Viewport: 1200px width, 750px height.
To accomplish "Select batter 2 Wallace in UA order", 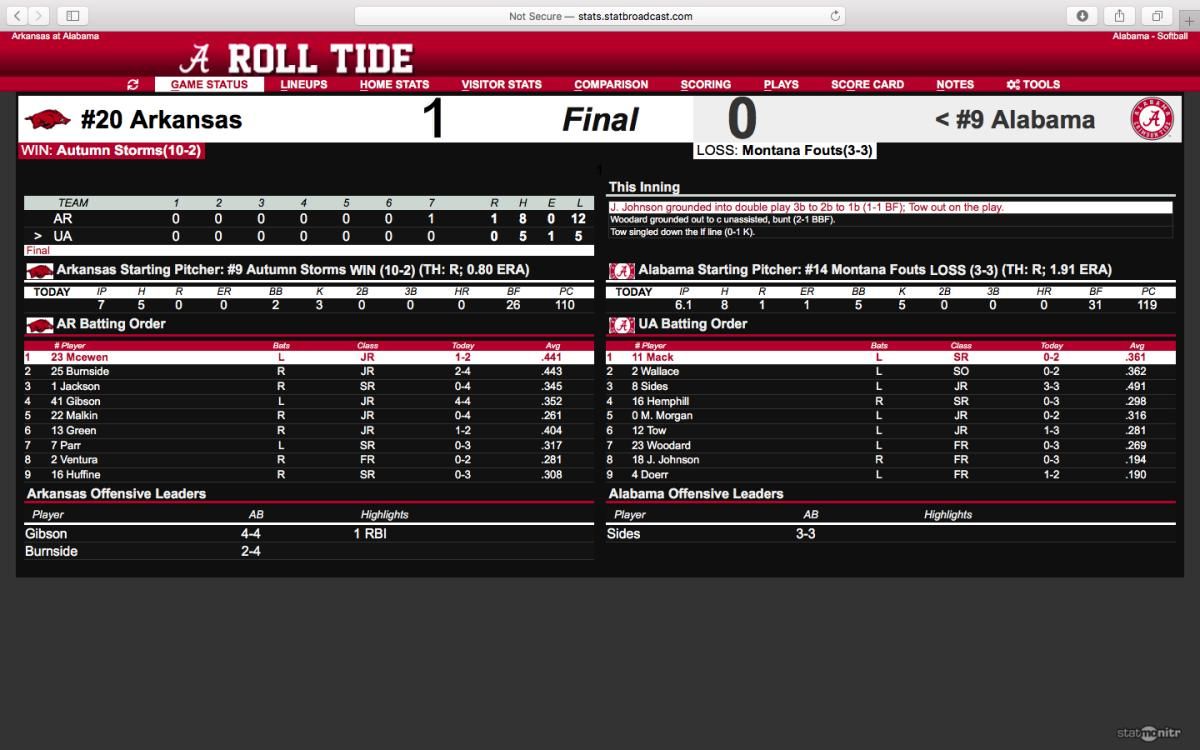I will coord(890,371).
